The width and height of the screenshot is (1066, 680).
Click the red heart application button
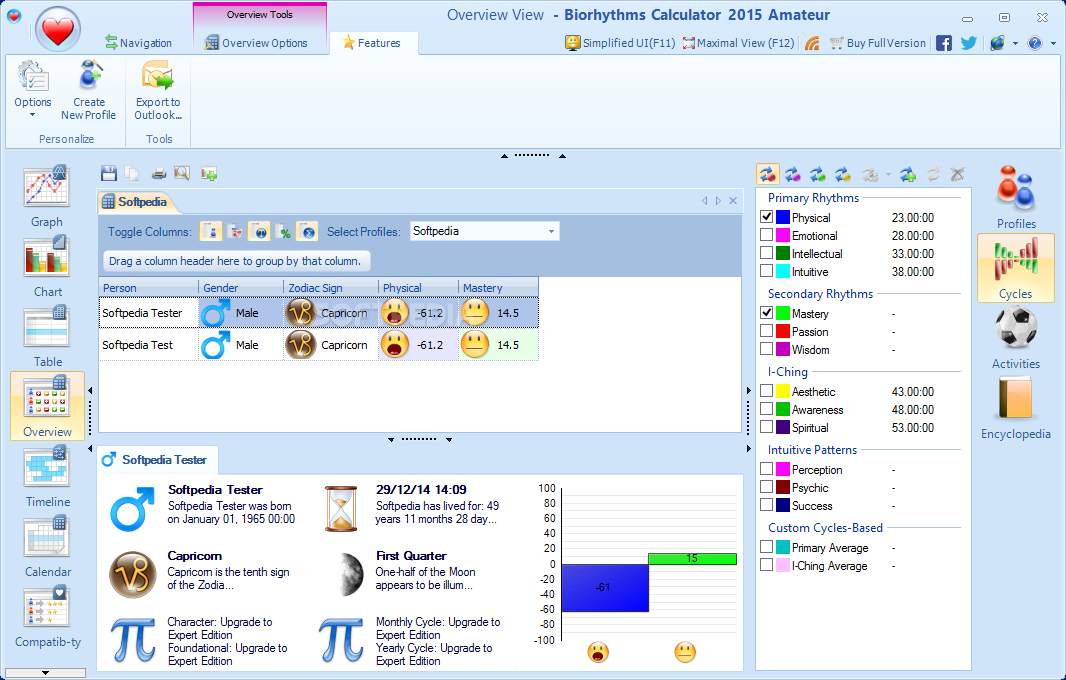click(x=58, y=30)
